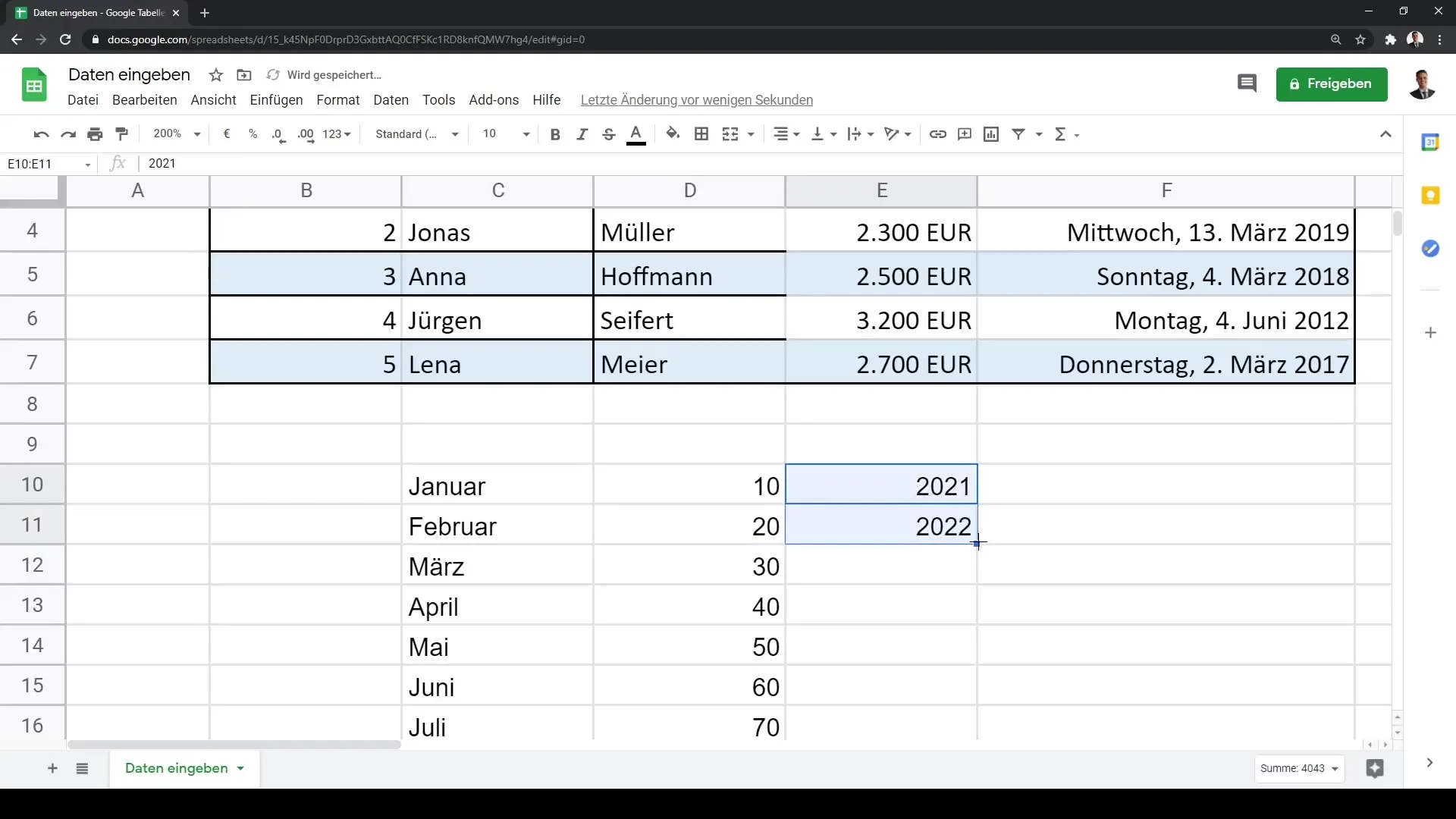Open the Bearbeiten menu
This screenshot has width=1456, height=819.
pos(144,100)
